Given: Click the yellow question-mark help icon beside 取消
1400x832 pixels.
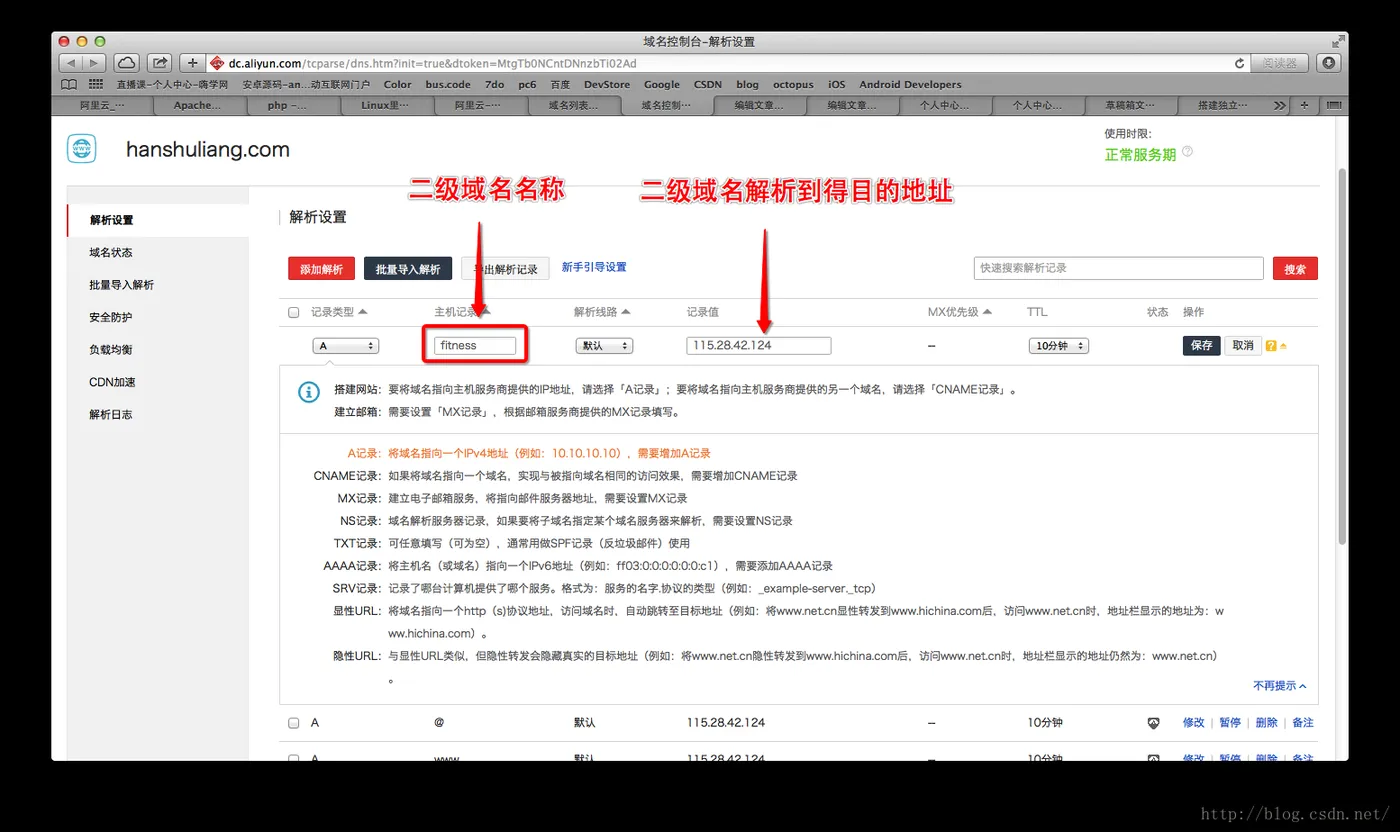Looking at the screenshot, I should 1271,346.
